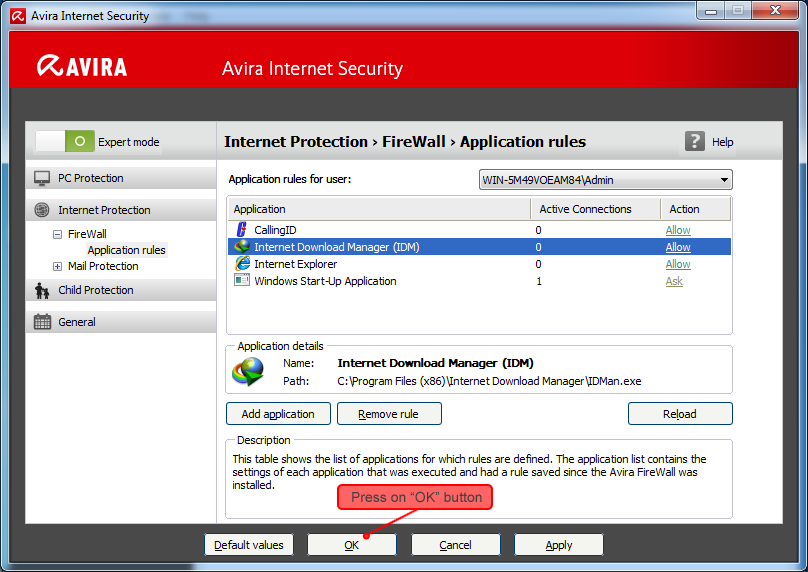Image resolution: width=808 pixels, height=572 pixels.
Task: Open the PC Protection section
Action: click(x=121, y=178)
